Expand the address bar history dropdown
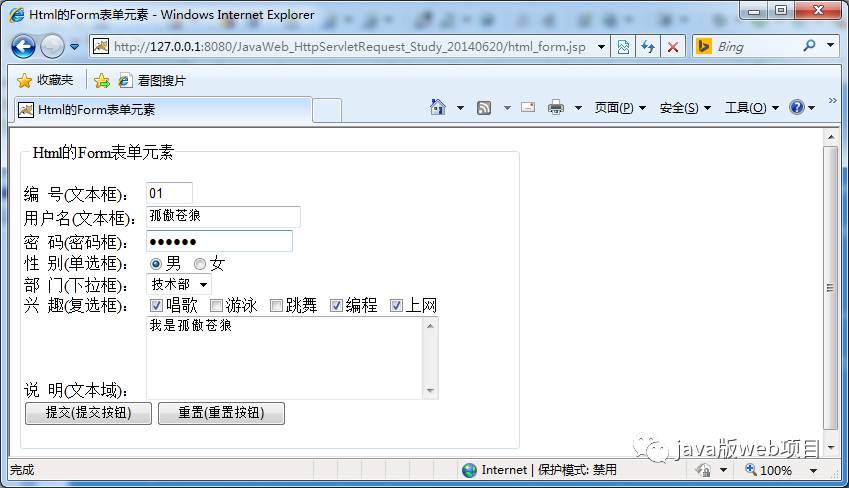Image resolution: width=849 pixels, height=488 pixels. point(601,47)
